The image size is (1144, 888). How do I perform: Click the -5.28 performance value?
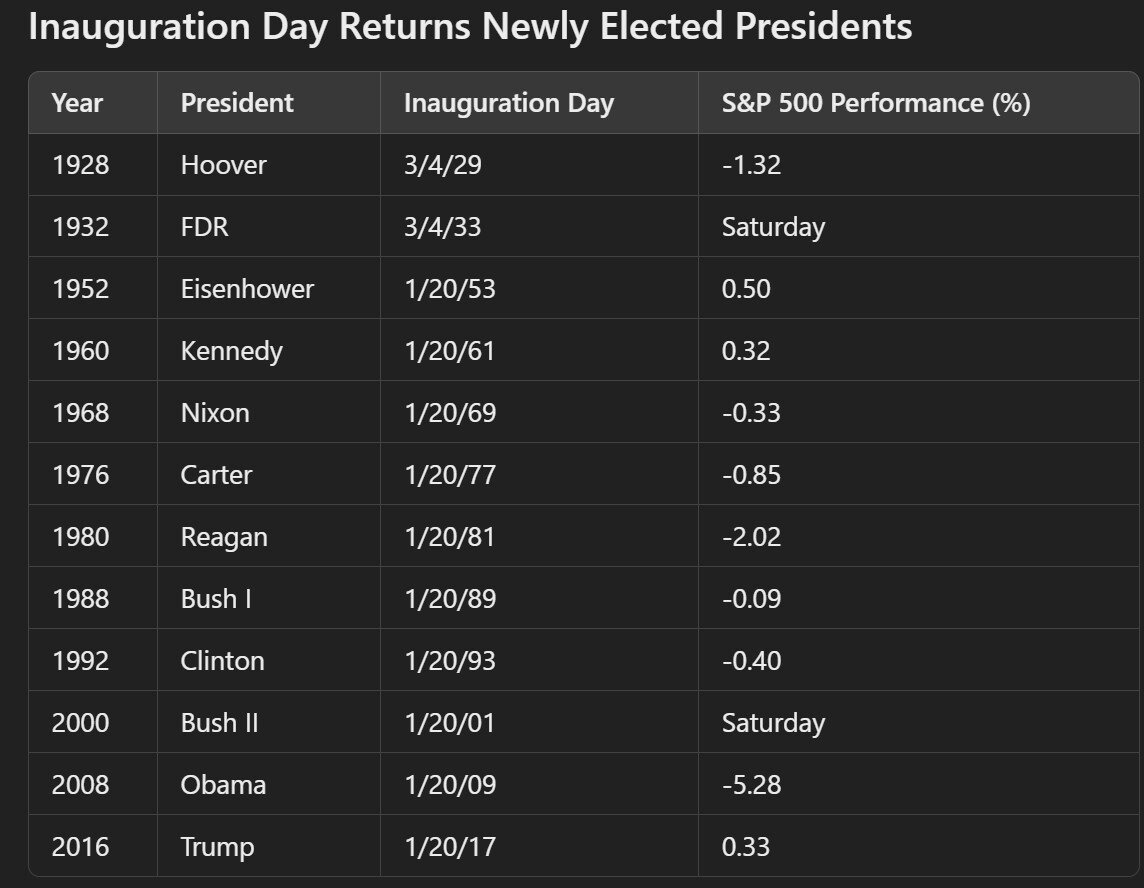[x=751, y=785]
